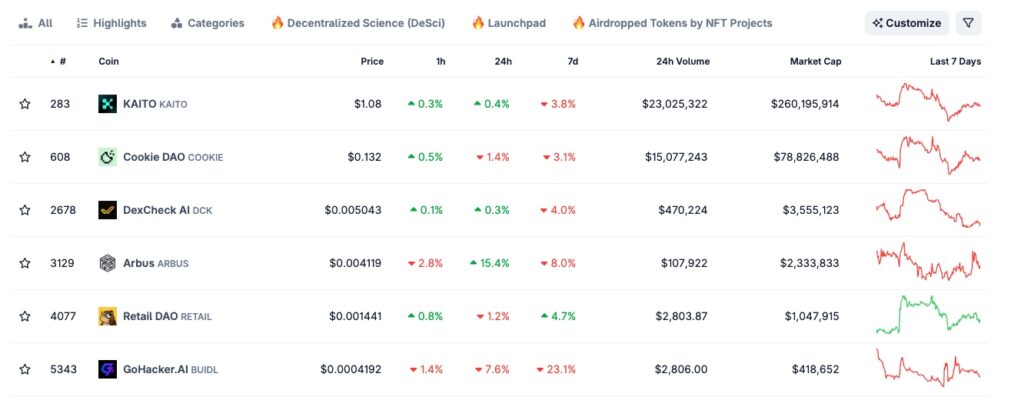The width and height of the screenshot is (1024, 397).
Task: Click the KAITO coin logo icon
Action: [108, 104]
